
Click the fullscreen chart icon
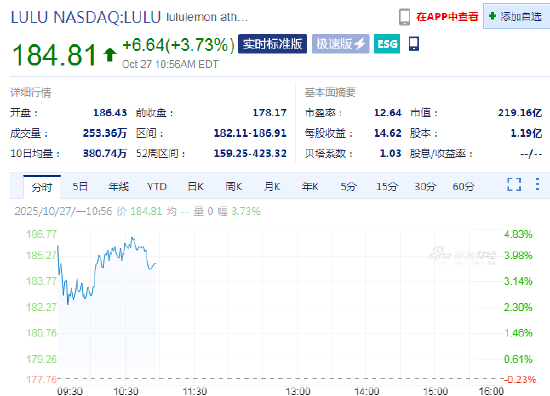514,184
